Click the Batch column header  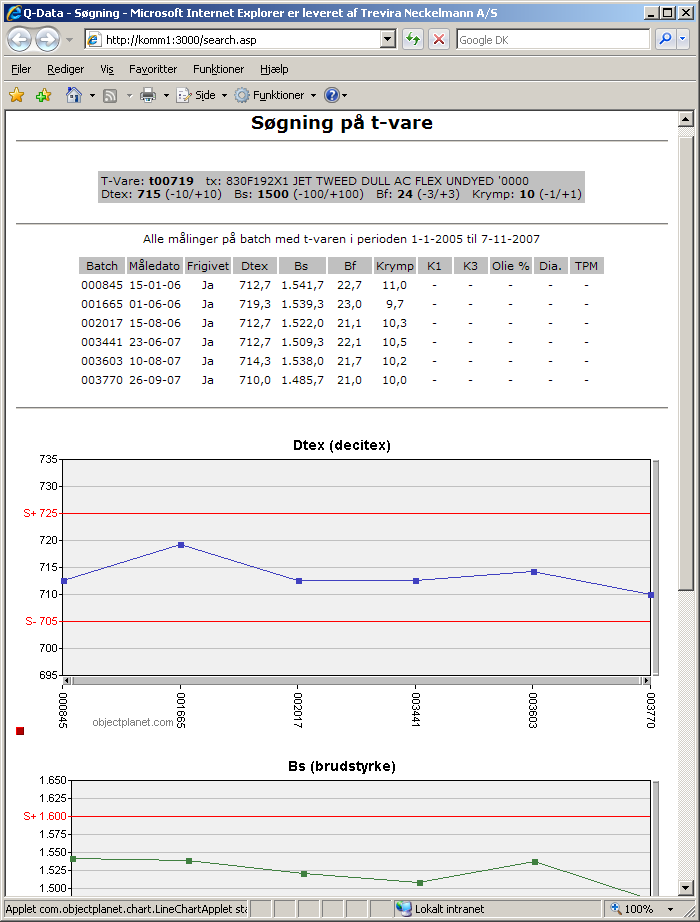tap(102, 266)
